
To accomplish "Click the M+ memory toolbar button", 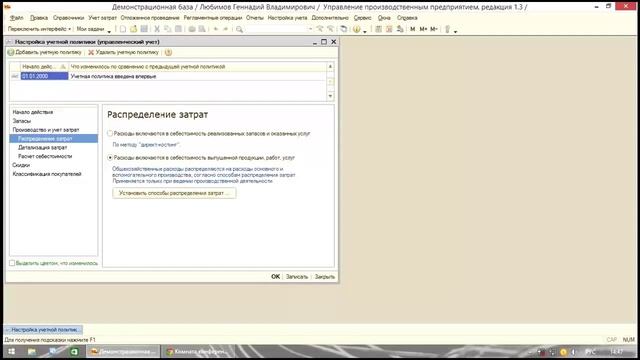I will [x=423, y=29].
